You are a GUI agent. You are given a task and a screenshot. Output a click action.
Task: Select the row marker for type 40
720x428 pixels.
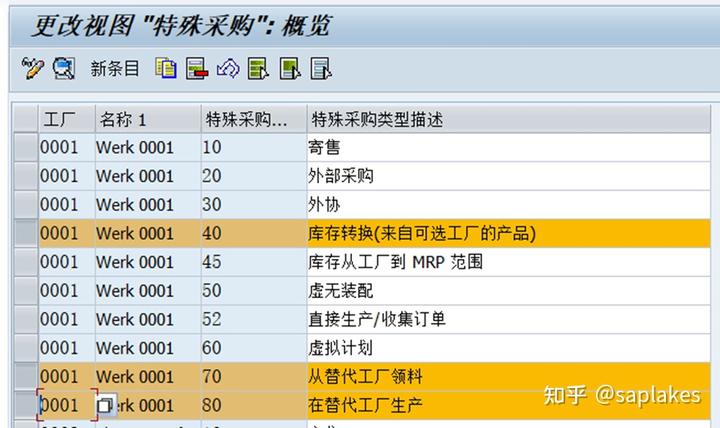(x=25, y=233)
